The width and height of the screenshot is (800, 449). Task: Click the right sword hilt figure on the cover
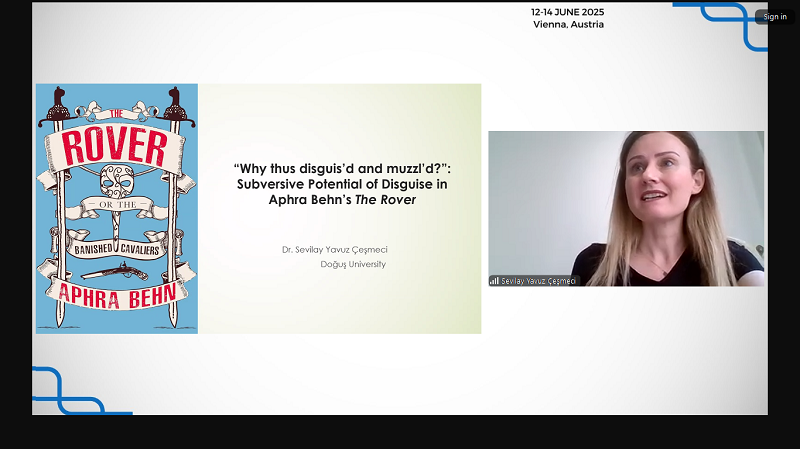tap(174, 105)
